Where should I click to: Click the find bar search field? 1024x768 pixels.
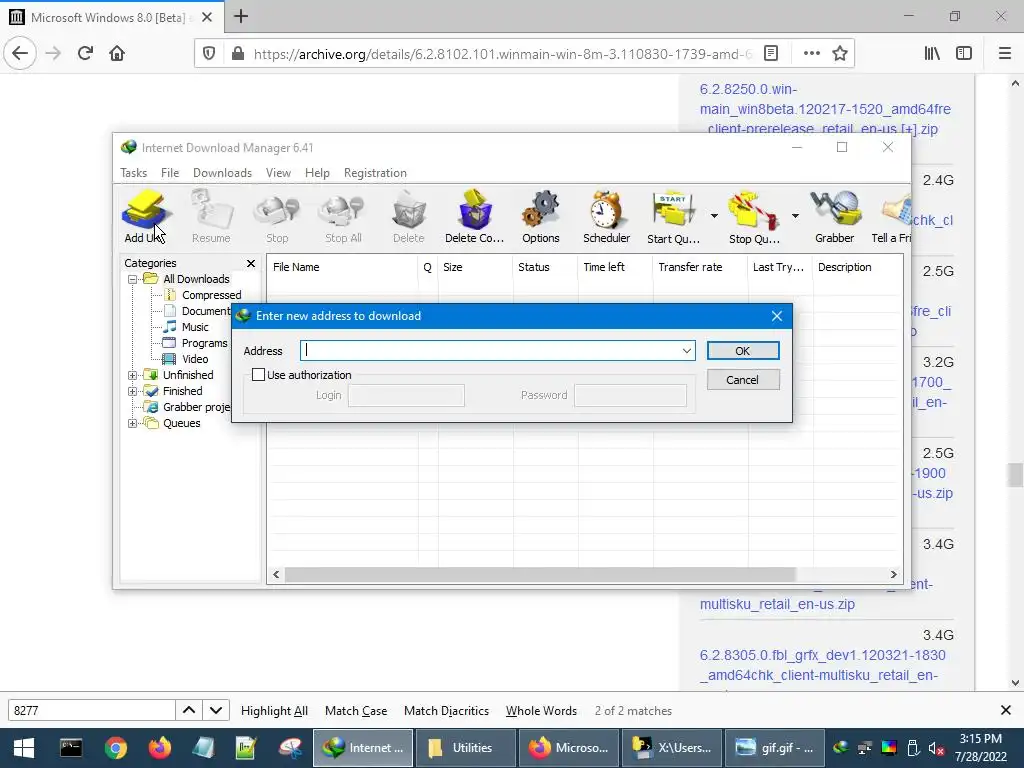(91, 710)
